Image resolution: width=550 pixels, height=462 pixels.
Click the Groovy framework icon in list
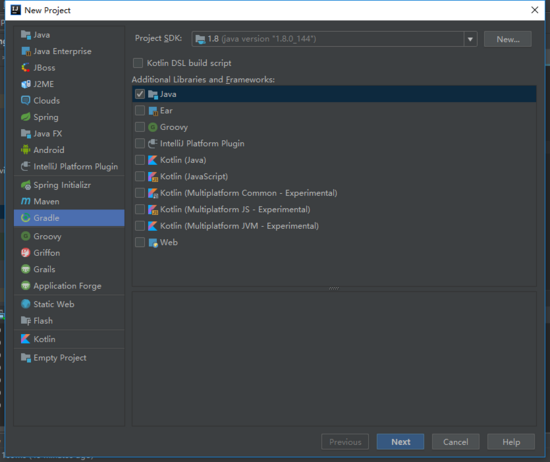tap(153, 127)
